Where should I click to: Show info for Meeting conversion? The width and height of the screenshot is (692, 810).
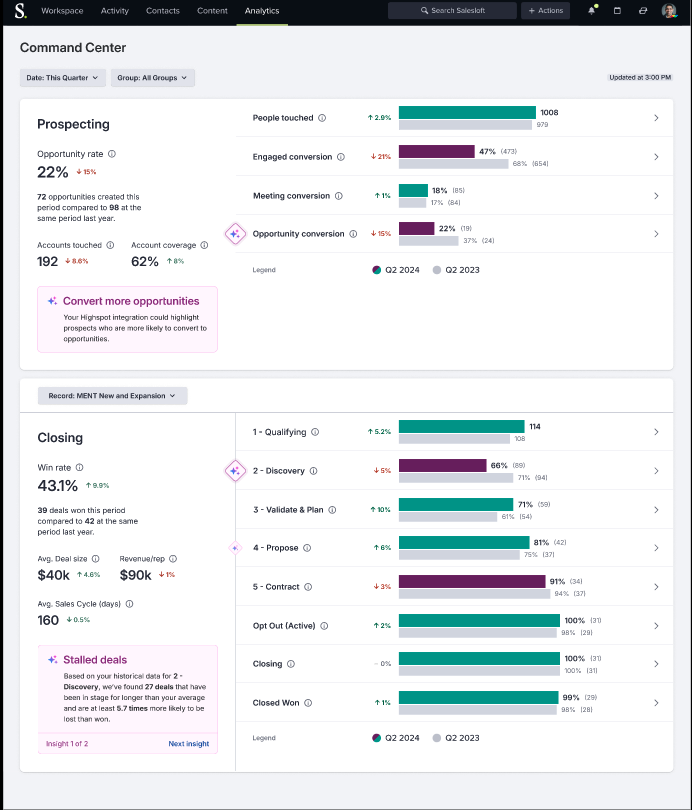coord(339,196)
